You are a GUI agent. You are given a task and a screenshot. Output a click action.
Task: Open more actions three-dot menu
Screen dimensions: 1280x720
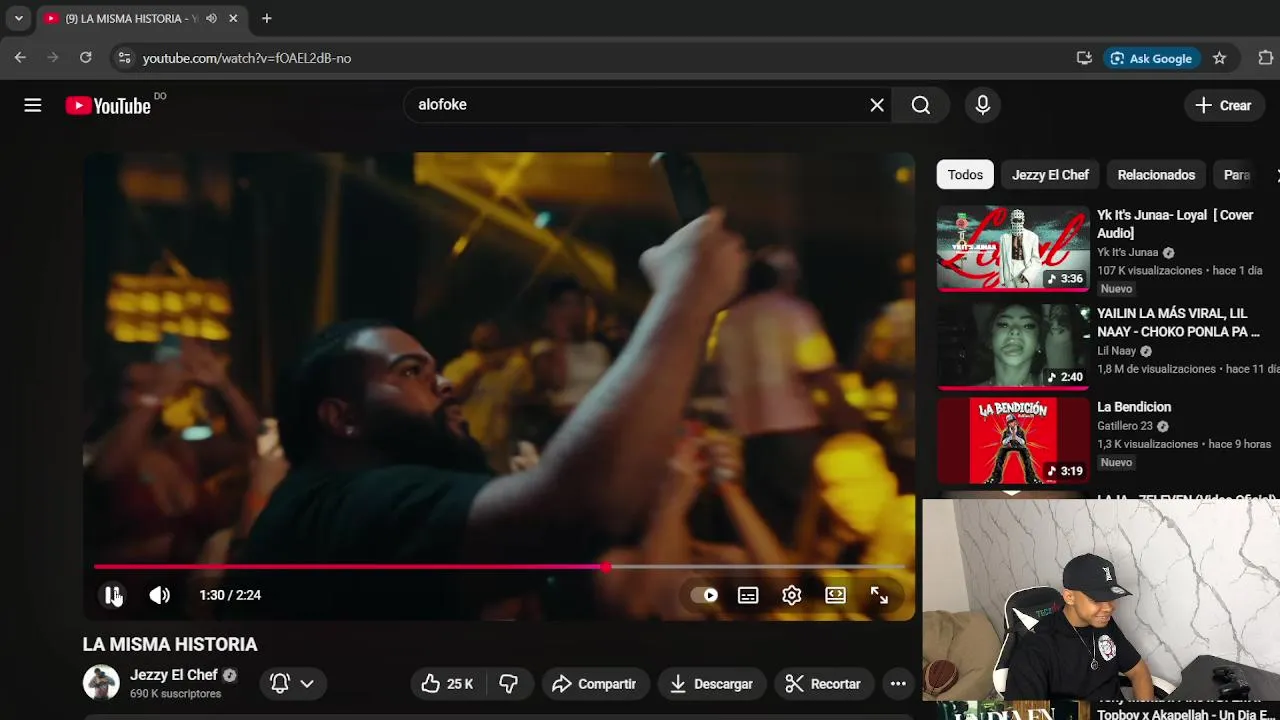(898, 684)
